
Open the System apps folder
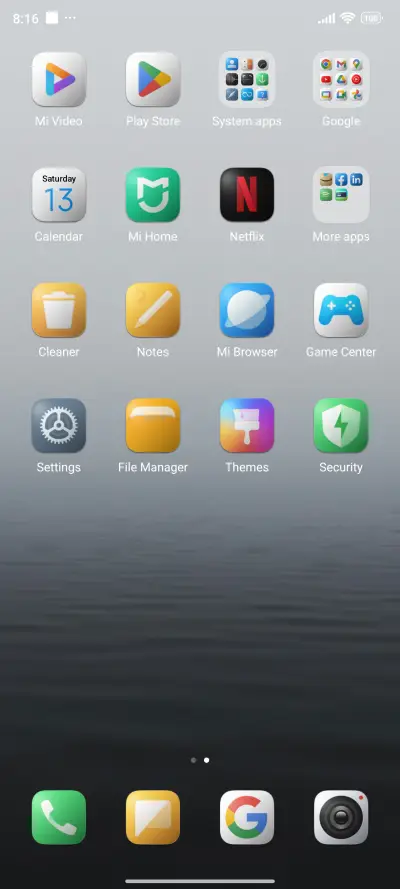tap(247, 79)
